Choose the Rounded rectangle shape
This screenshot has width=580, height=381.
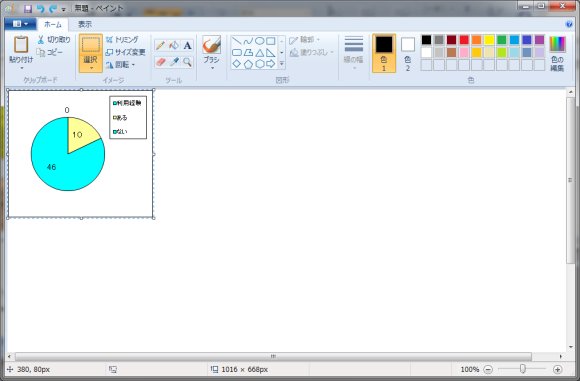[237, 53]
